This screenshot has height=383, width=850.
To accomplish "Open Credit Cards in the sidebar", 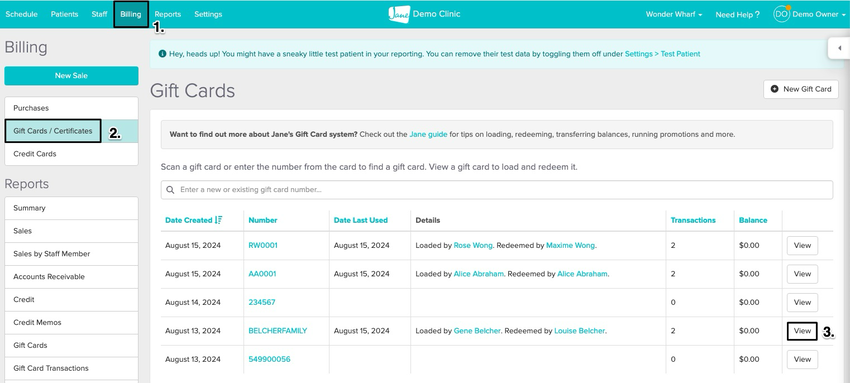I will [71, 154].
